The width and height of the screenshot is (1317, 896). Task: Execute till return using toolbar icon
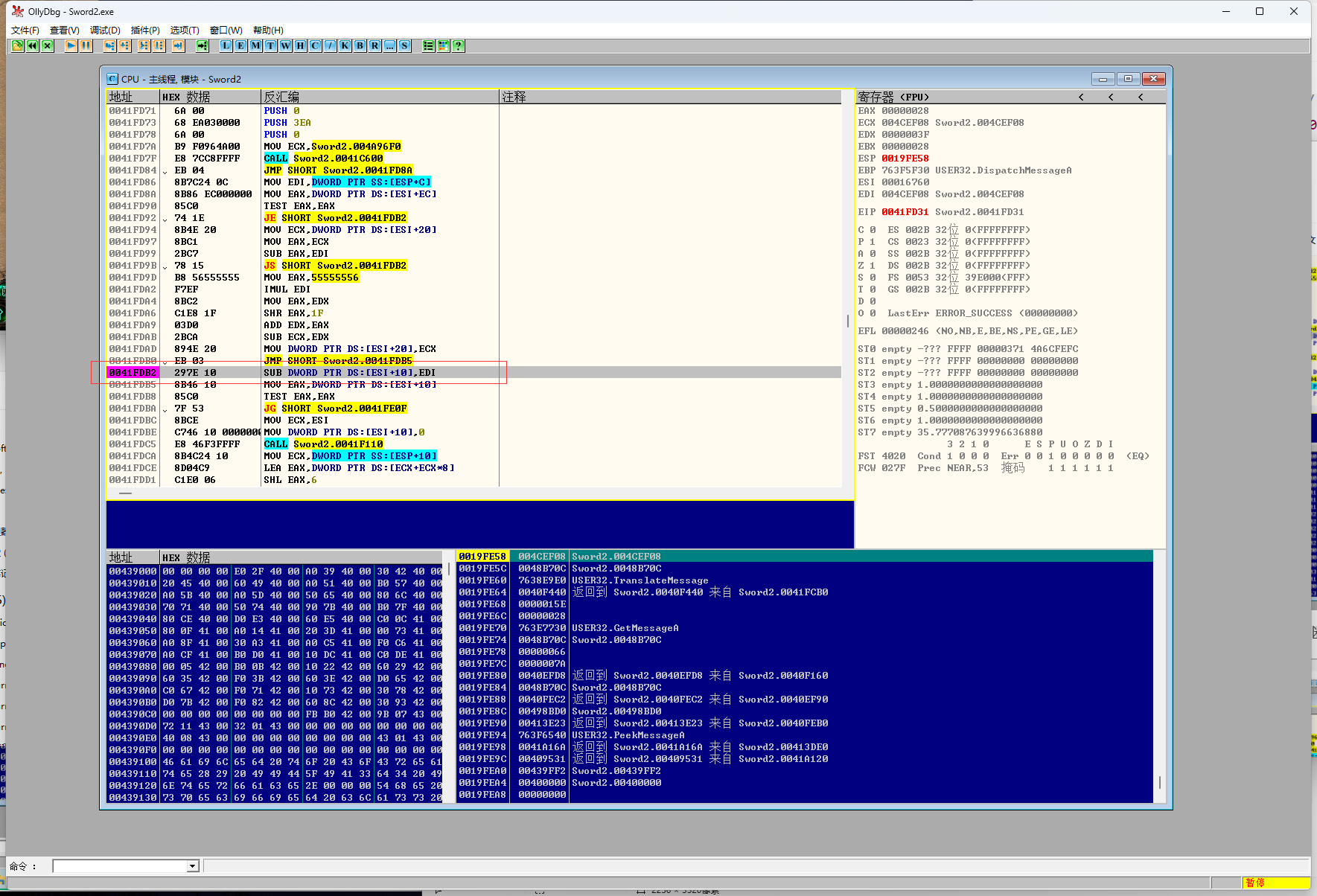[x=178, y=46]
